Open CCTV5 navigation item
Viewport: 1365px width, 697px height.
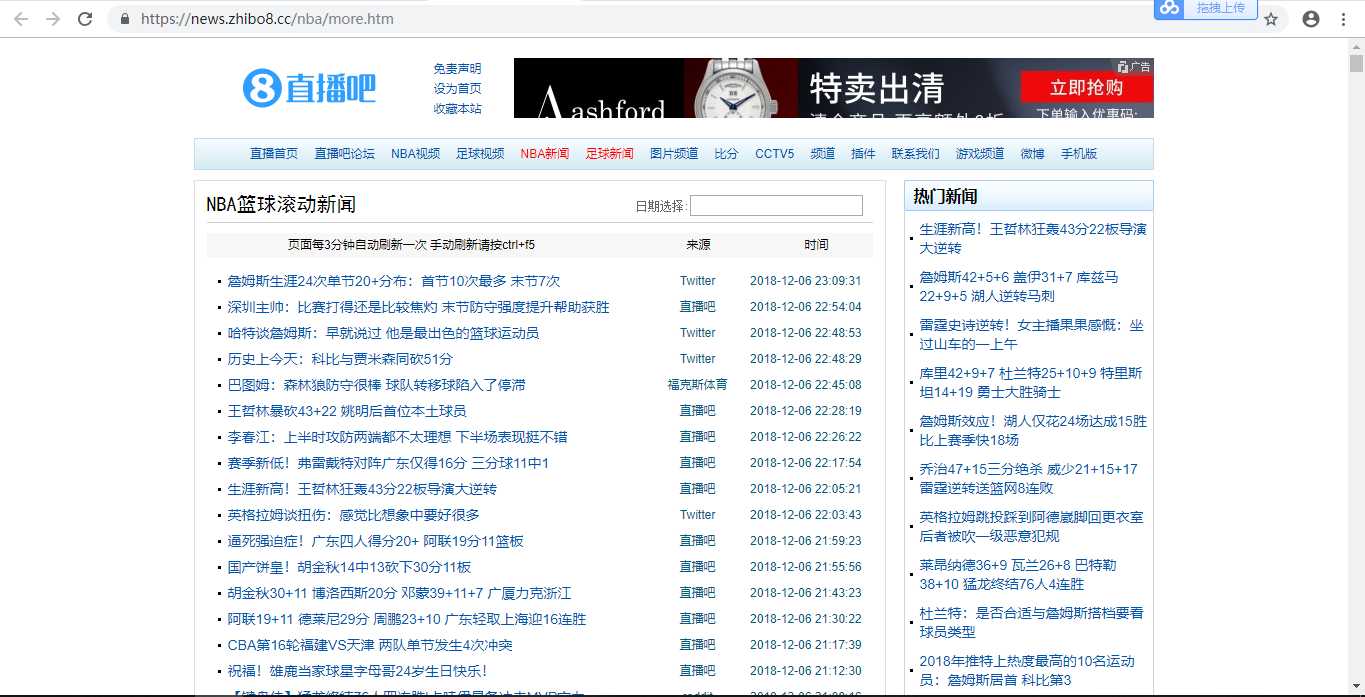click(x=774, y=154)
